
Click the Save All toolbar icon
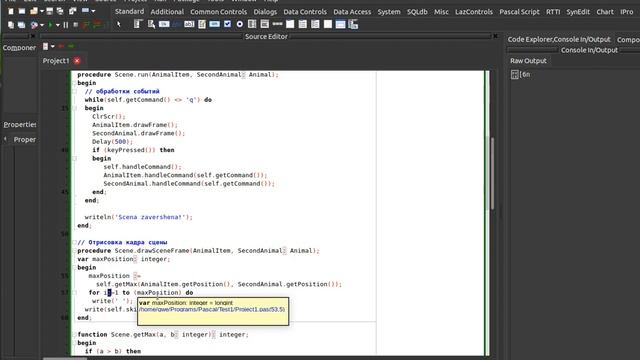click(x=60, y=11)
